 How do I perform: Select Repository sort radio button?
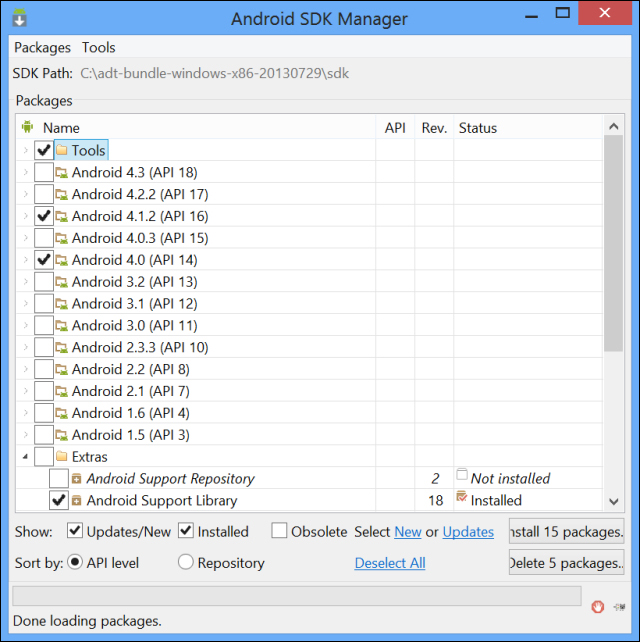click(185, 562)
